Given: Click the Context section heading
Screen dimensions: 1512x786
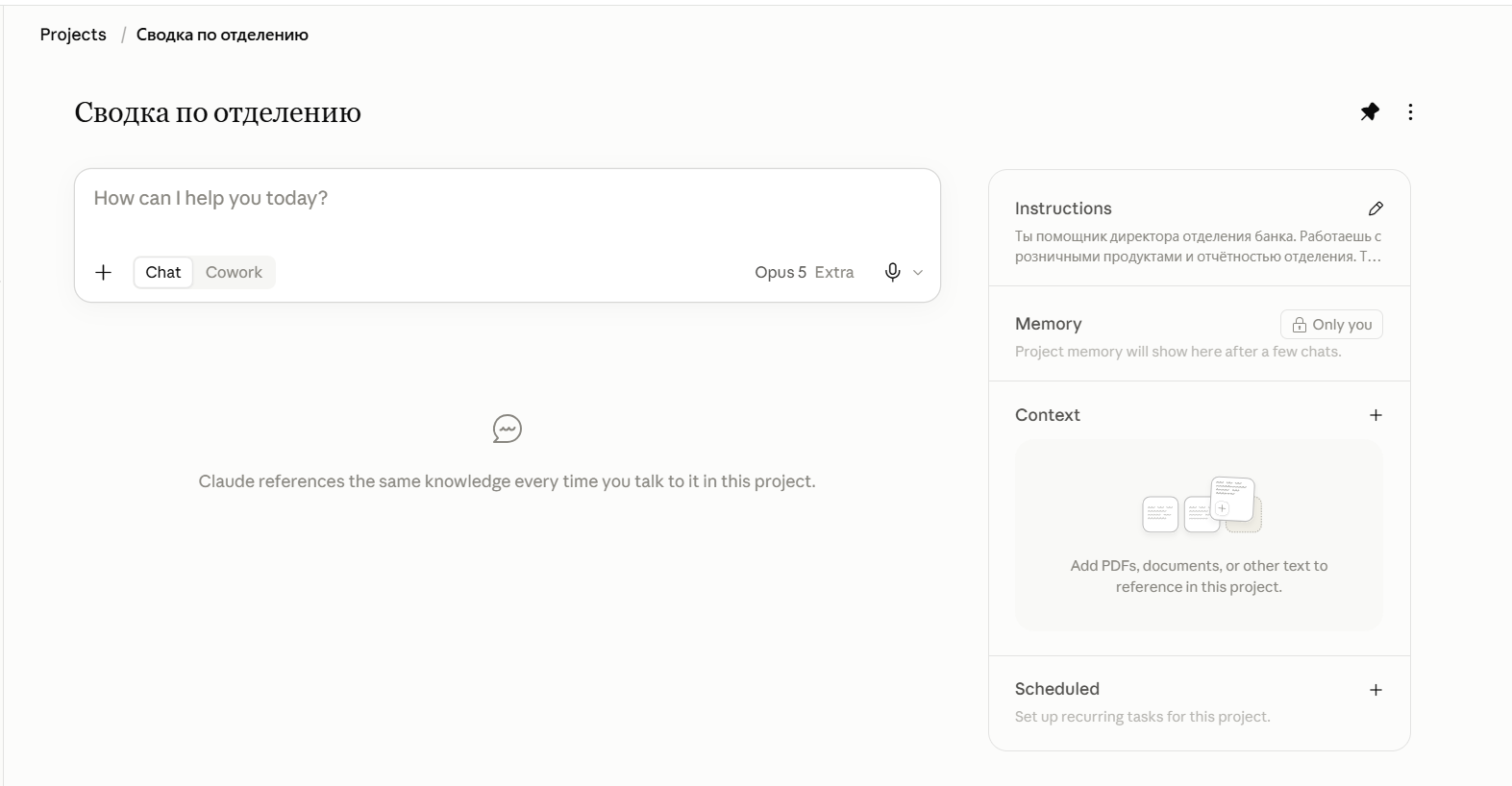Looking at the screenshot, I should [1047, 415].
